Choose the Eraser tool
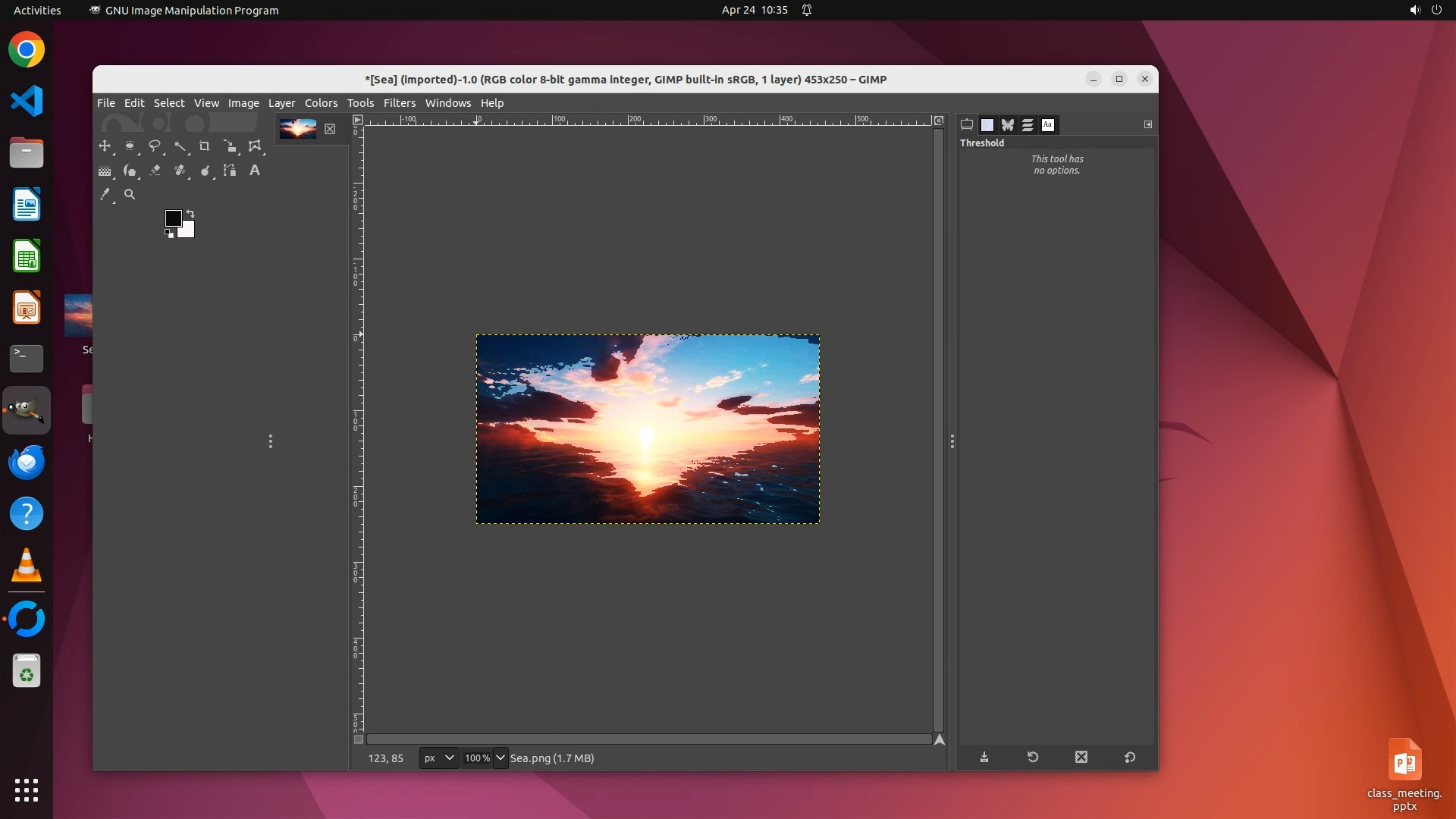 click(155, 171)
